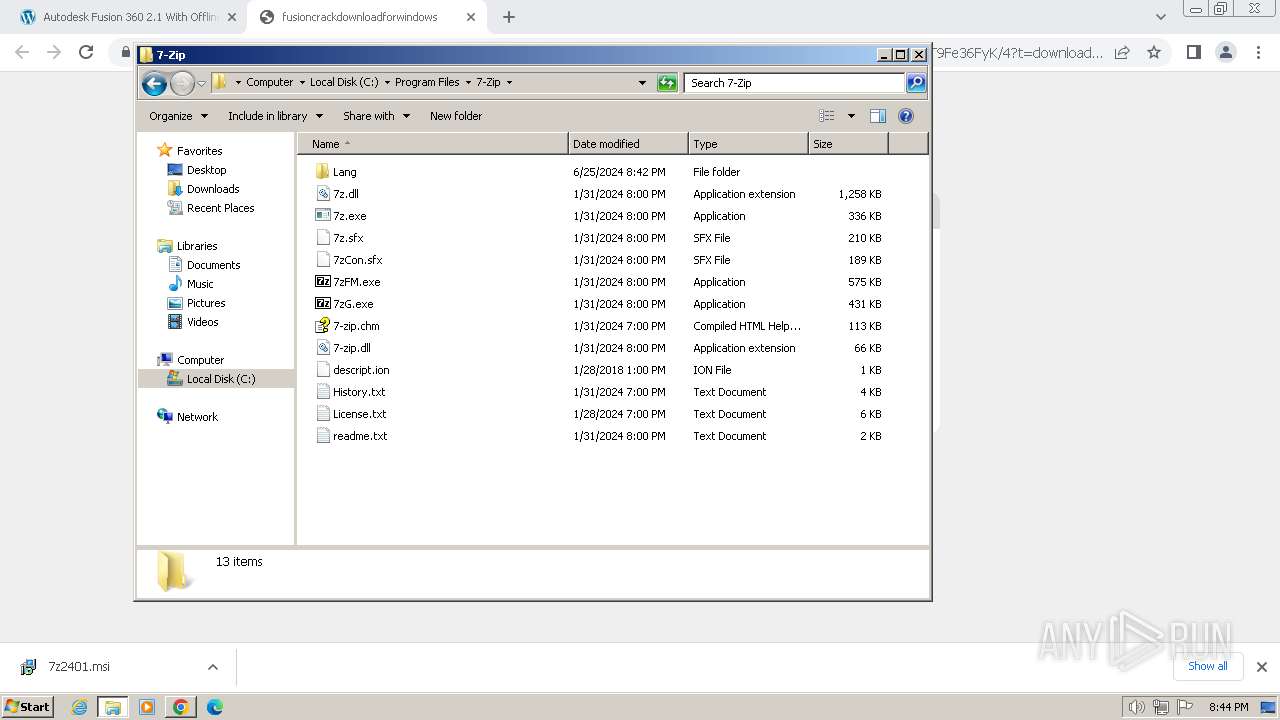
Task: Open the Chrome tab search chevron
Action: click(x=1160, y=17)
